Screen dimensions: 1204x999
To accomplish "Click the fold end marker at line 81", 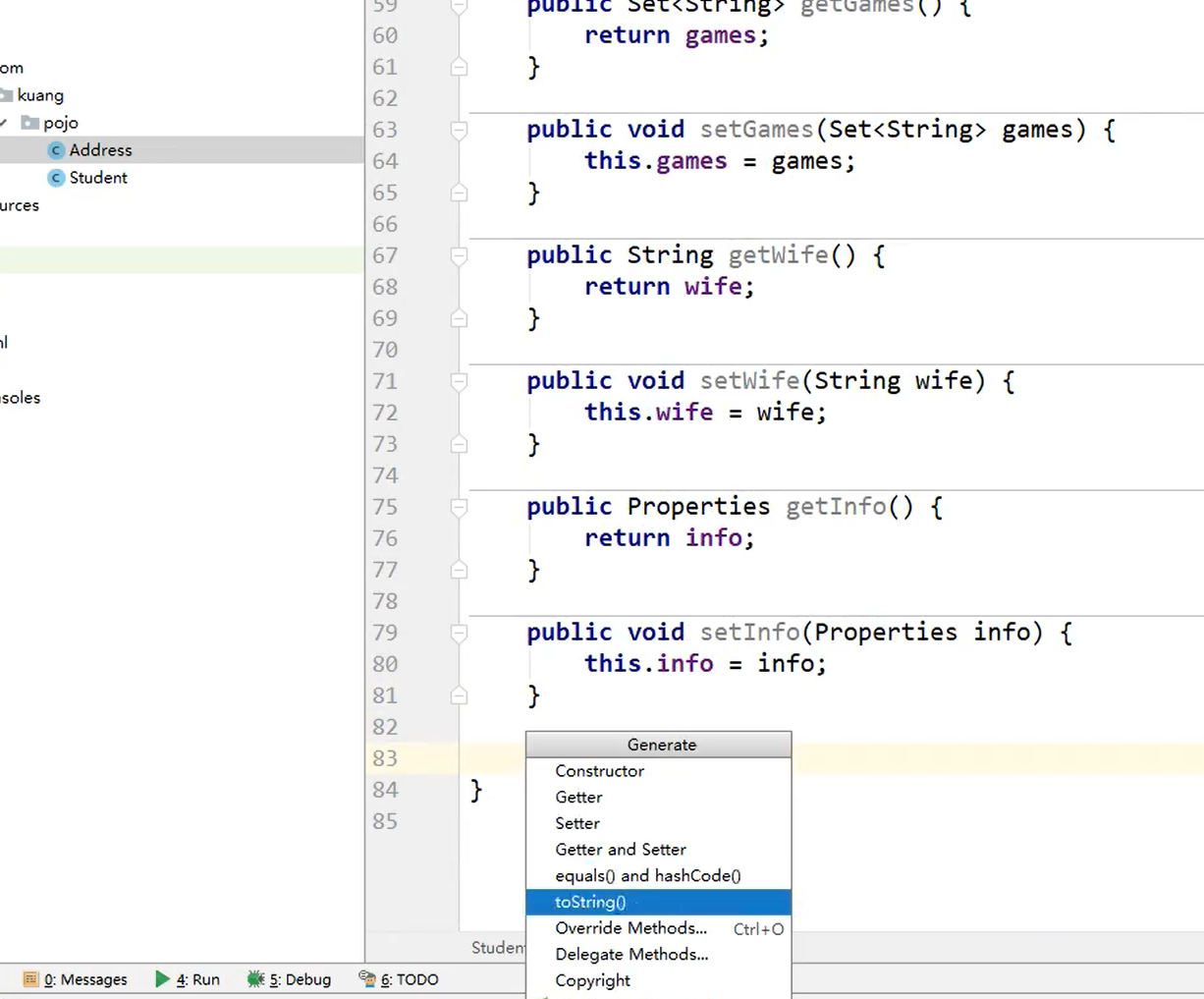I will (459, 695).
